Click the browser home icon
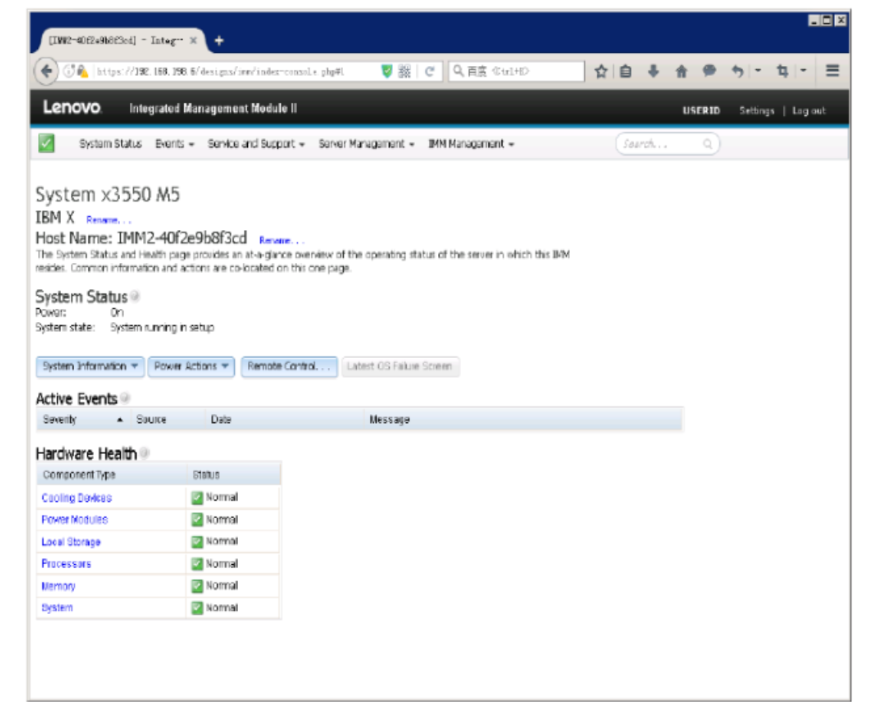 pos(681,71)
